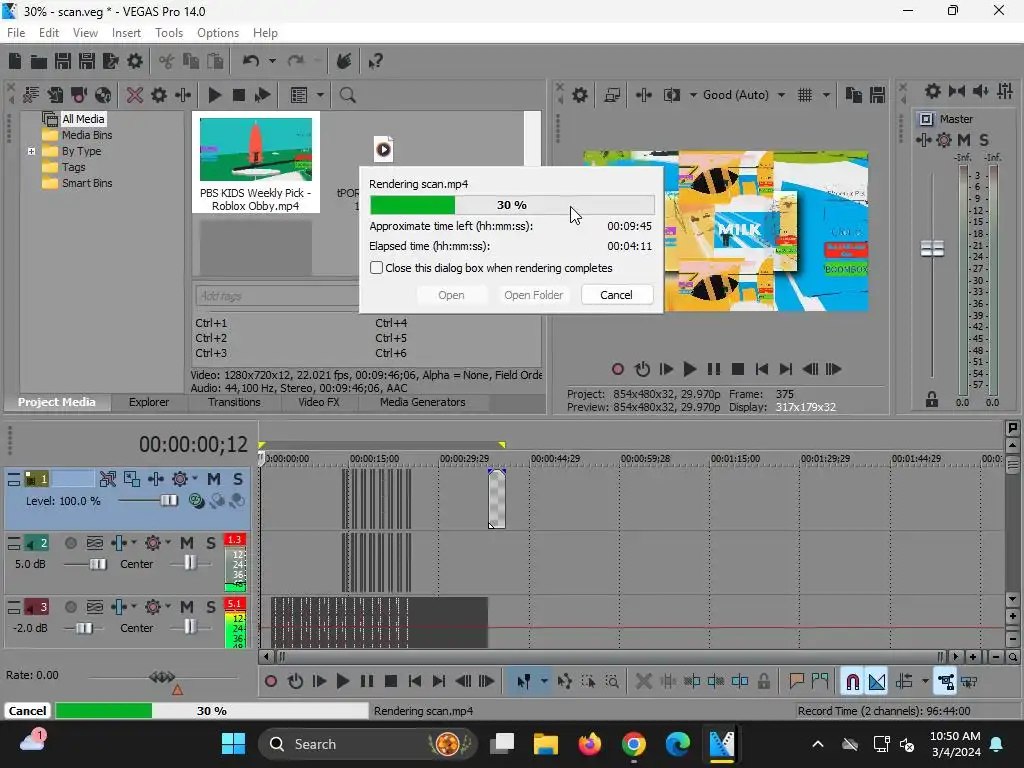Click the New project icon in the toolbar
1024x768 pixels.
(x=15, y=61)
